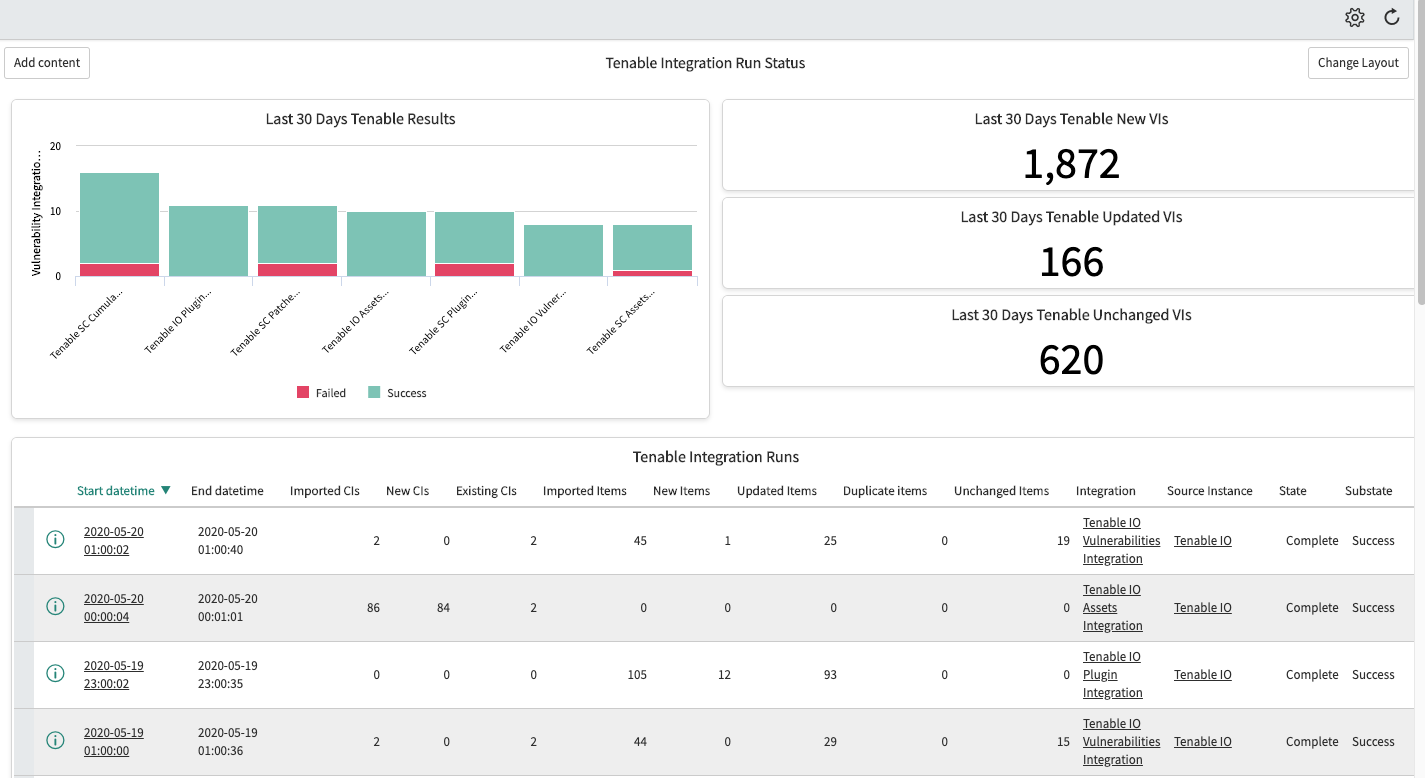This screenshot has width=1425, height=778.
Task: Open the 2020-05-20 01:00:02 start datetime link
Action: 114,540
